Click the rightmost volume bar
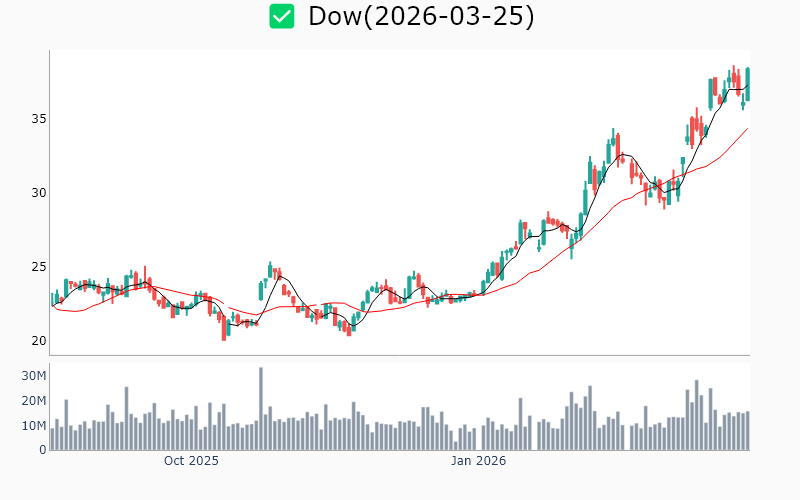The image size is (800, 500). [x=747, y=431]
